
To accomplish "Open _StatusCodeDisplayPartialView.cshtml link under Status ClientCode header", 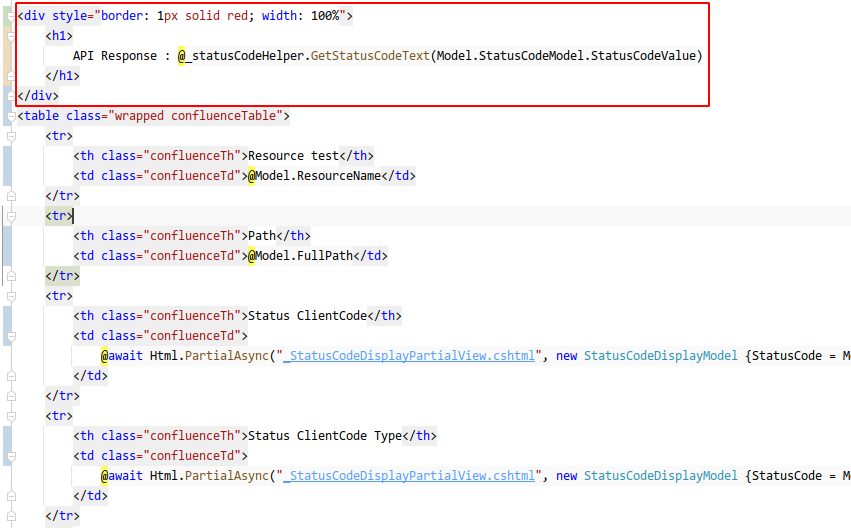I will tap(409, 356).
